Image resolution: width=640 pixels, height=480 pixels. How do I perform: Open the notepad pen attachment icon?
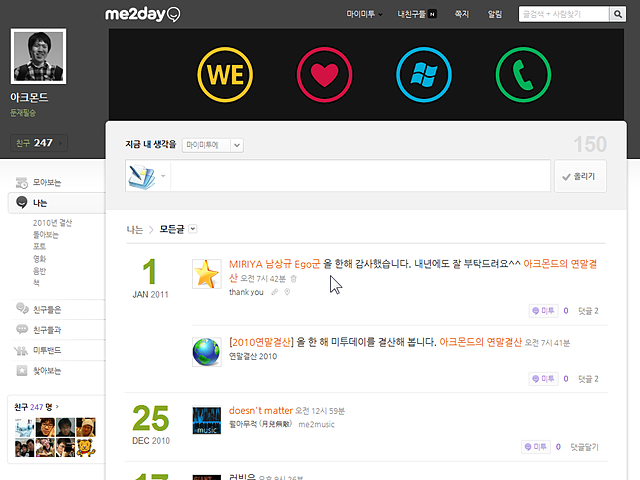click(140, 176)
